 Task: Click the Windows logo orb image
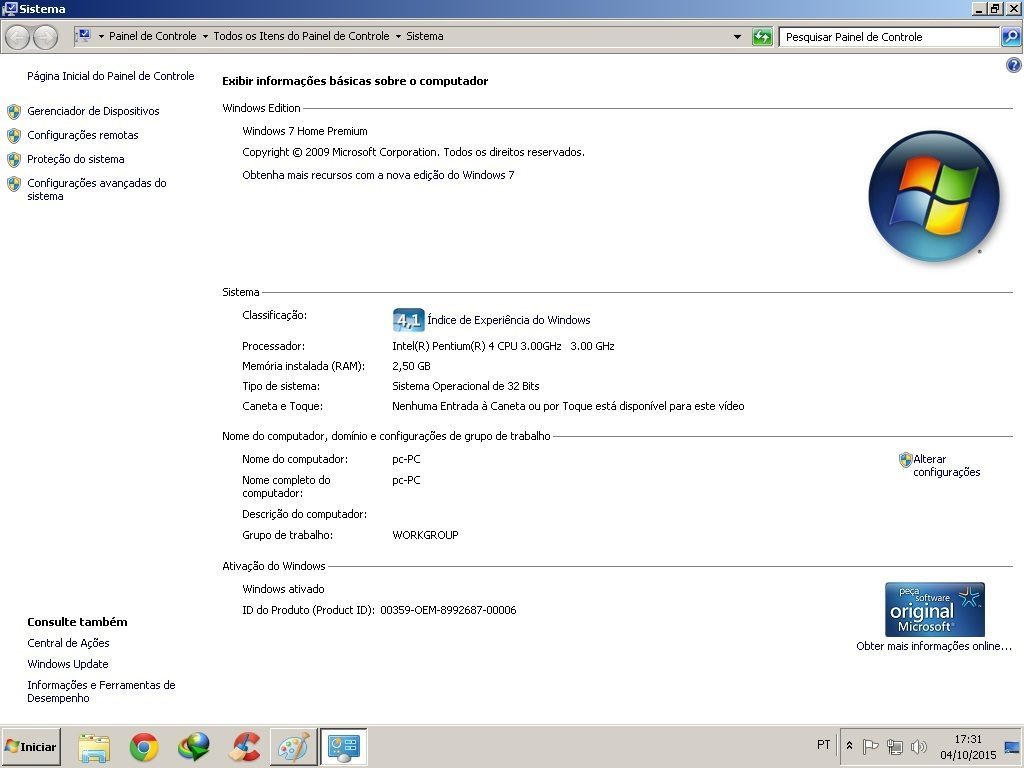(934, 197)
